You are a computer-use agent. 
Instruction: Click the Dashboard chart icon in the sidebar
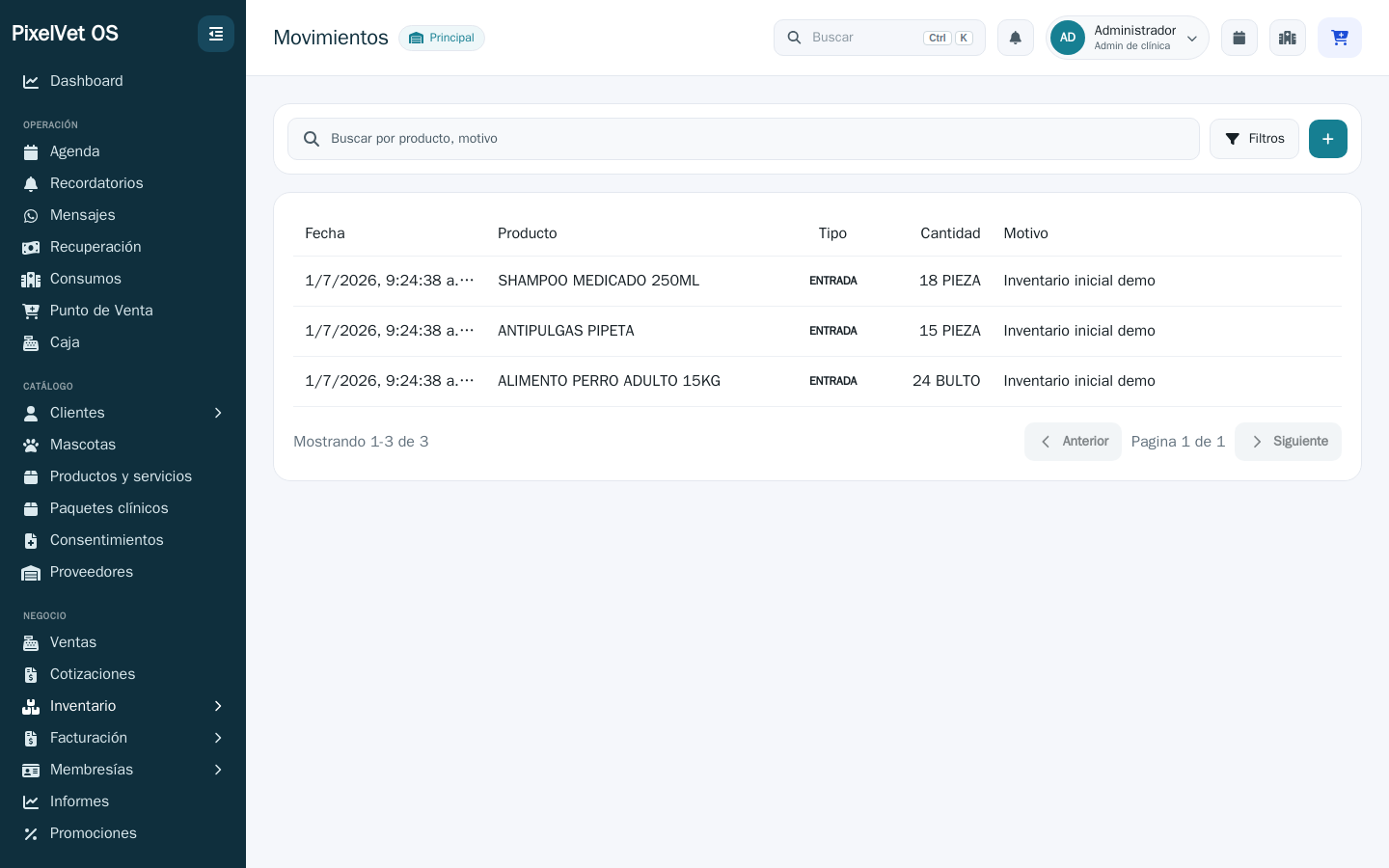31,82
